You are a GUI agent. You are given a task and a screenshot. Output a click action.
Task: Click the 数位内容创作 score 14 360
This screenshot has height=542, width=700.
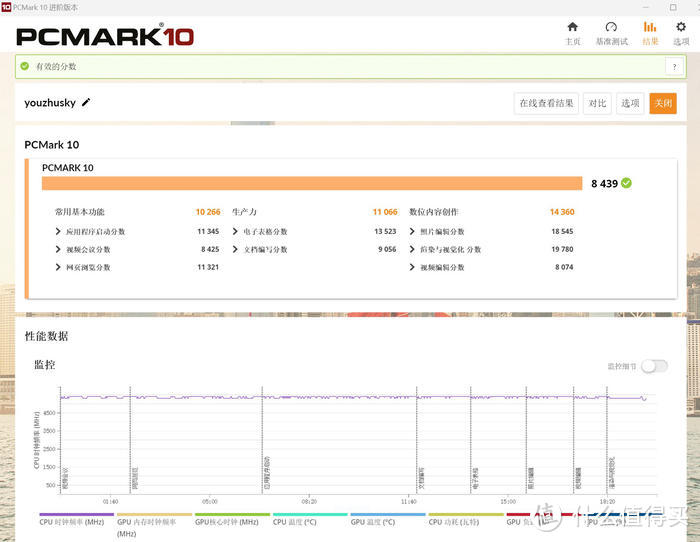coord(562,212)
